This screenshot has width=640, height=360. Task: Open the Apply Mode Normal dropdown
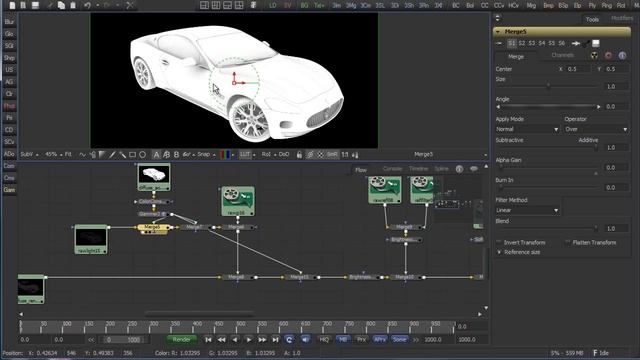[527, 129]
